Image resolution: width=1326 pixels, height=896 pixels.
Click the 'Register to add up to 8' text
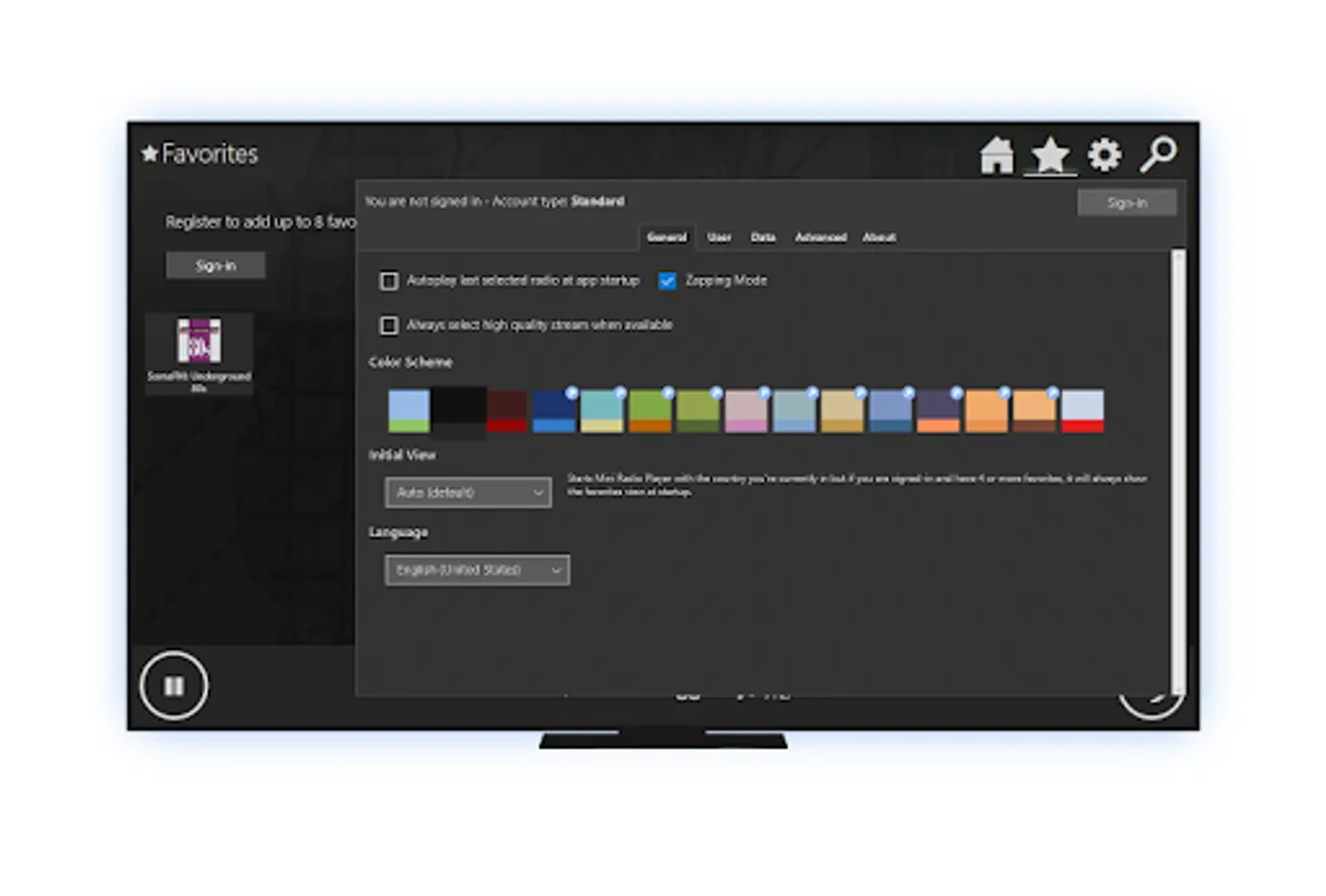pyautogui.click(x=261, y=222)
